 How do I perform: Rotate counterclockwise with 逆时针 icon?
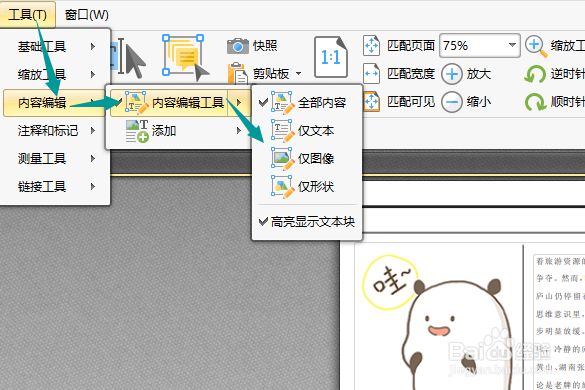click(535, 74)
